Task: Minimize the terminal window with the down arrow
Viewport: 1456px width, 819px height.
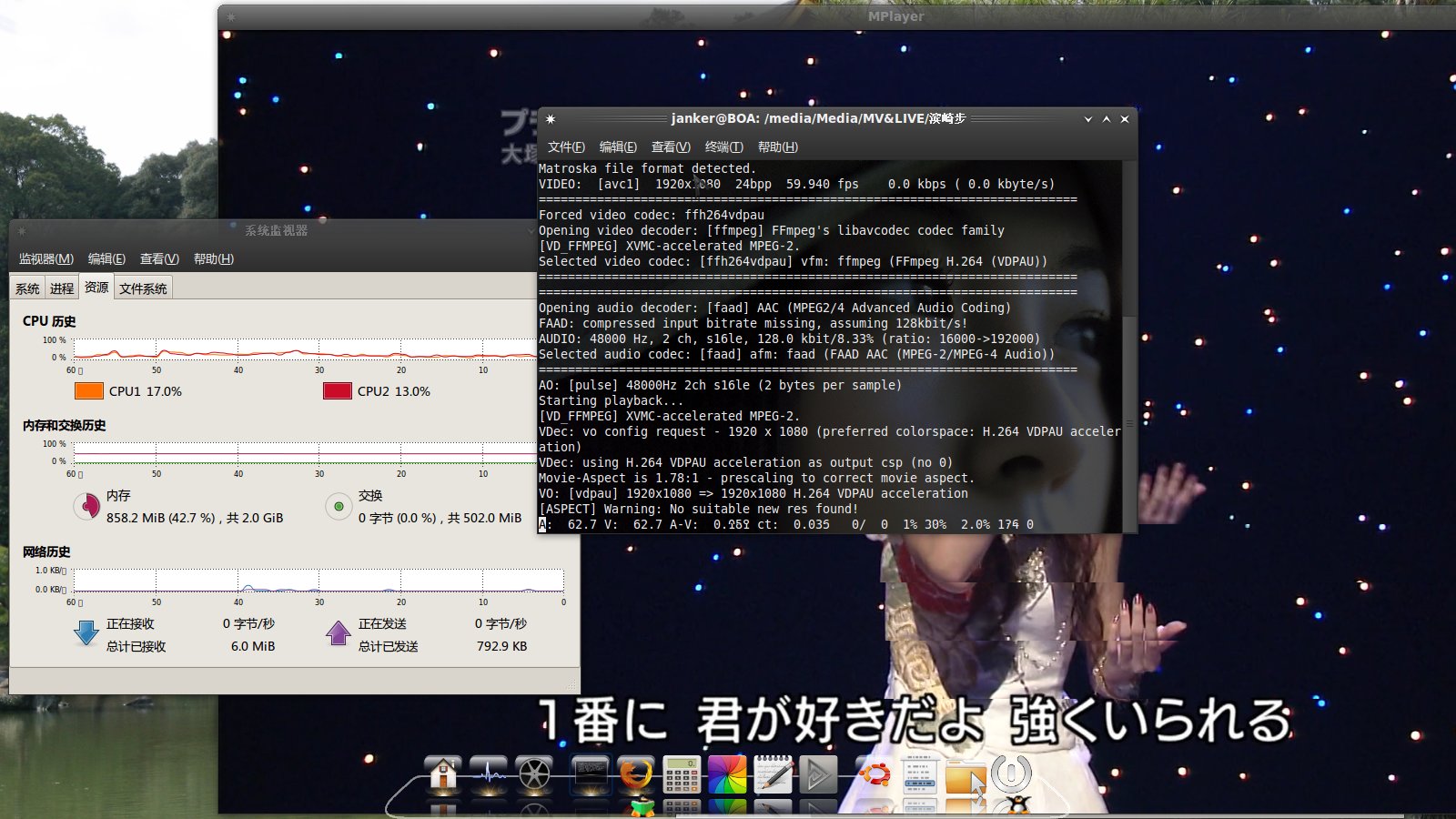Action: point(1088,119)
